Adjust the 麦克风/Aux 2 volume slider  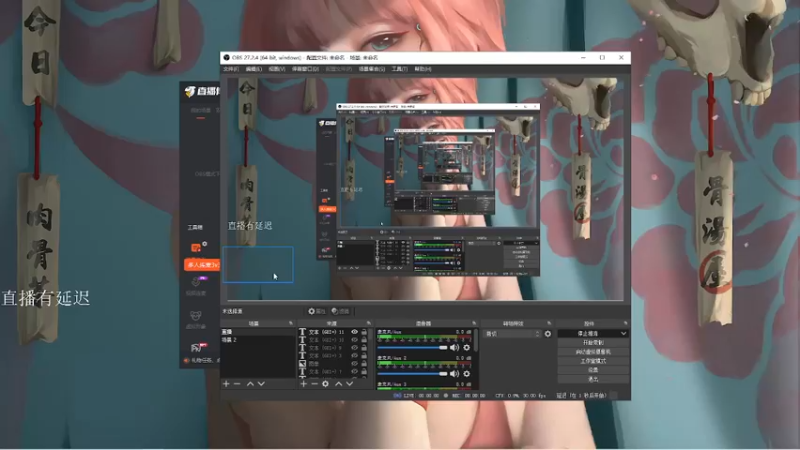point(412,373)
